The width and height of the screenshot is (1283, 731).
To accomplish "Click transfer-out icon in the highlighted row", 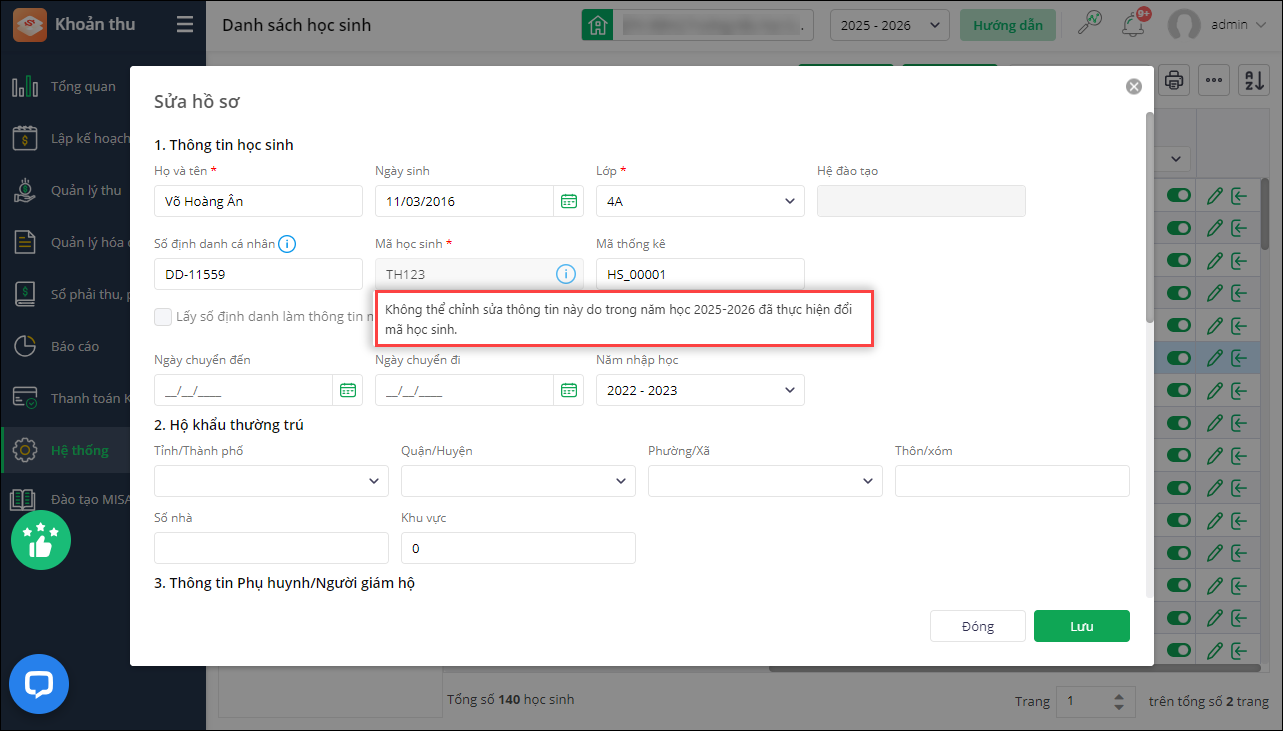I will 1240,357.
